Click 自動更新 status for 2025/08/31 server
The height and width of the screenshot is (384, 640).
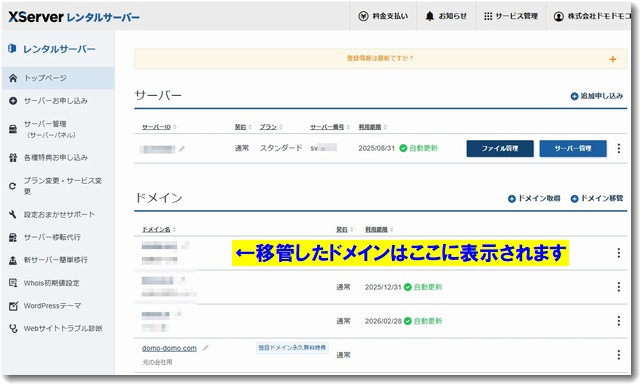(418, 148)
